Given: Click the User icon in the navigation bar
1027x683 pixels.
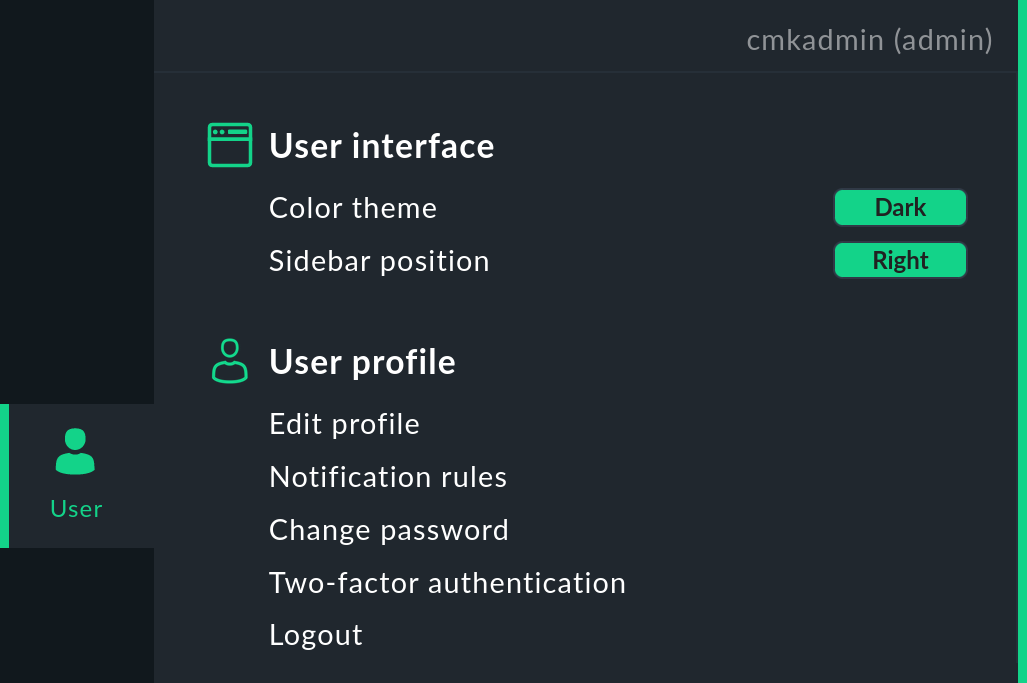Looking at the screenshot, I should click(76, 451).
